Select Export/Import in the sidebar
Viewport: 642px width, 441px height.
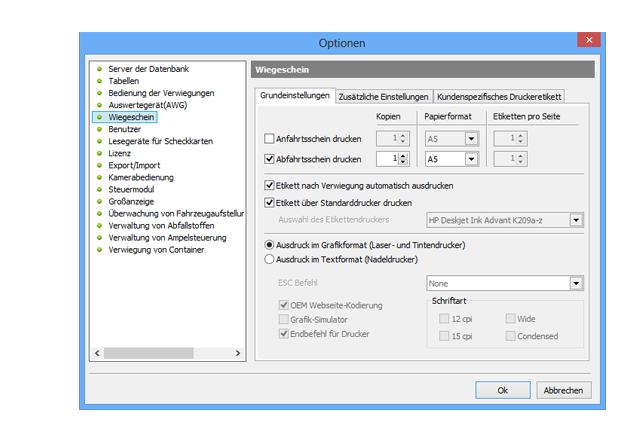pyautogui.click(x=134, y=165)
